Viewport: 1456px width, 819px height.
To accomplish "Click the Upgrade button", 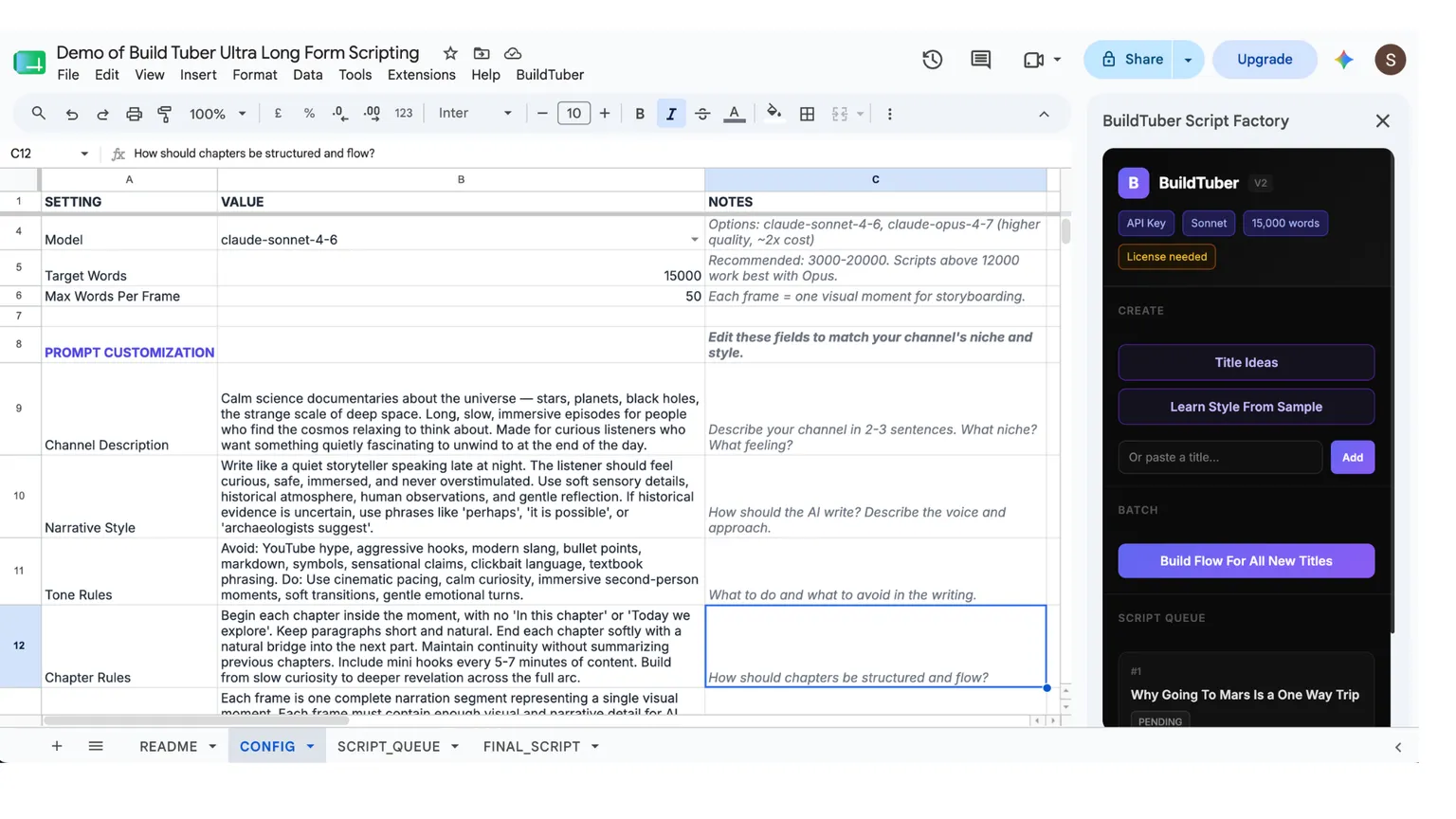I will coord(1265,60).
